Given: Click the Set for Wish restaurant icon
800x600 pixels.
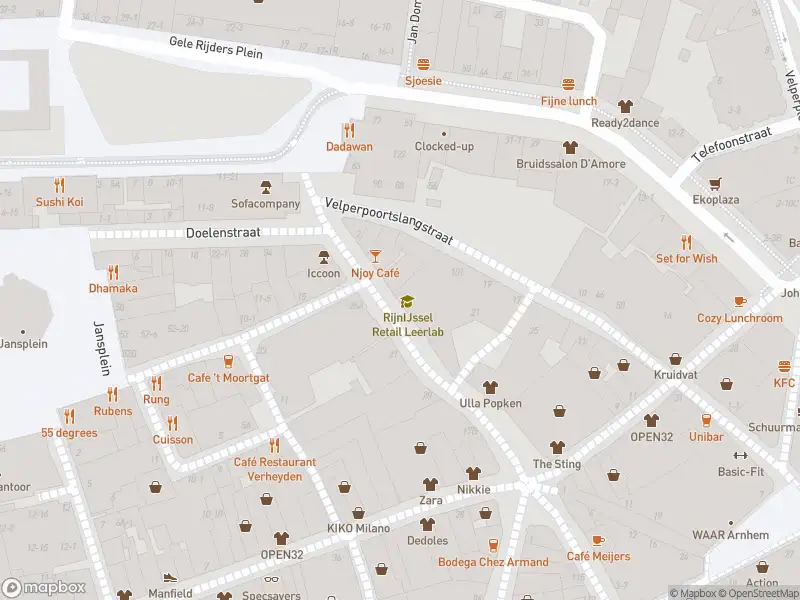Looking at the screenshot, I should [x=686, y=242].
